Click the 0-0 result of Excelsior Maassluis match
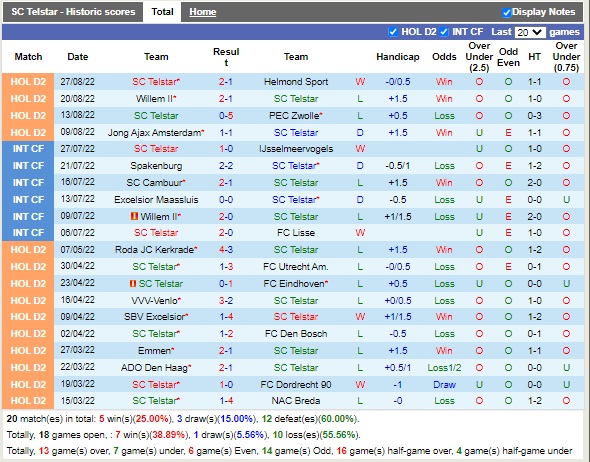The height and width of the screenshot is (462, 590). point(226,200)
